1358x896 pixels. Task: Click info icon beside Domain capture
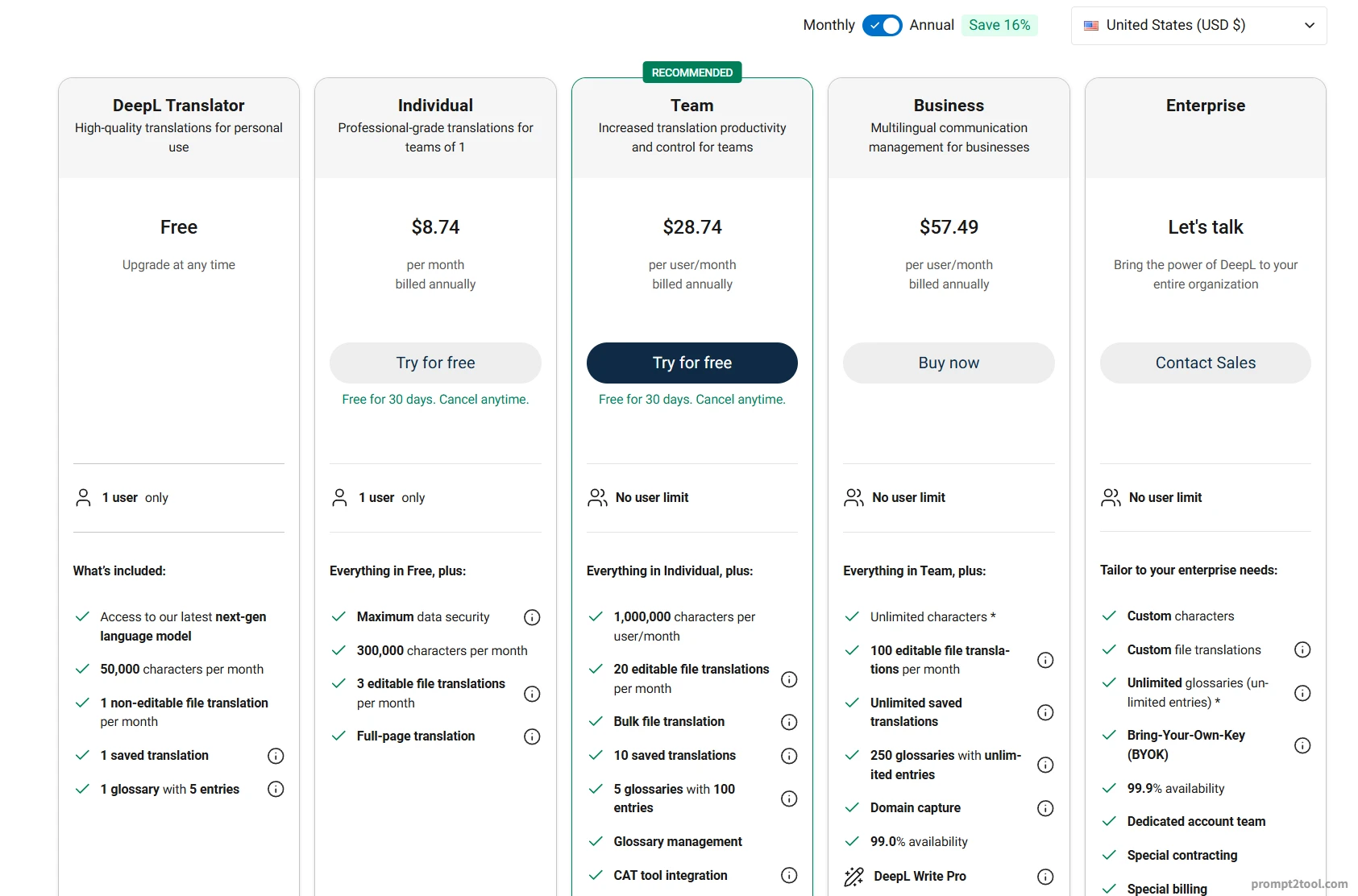coord(1045,808)
